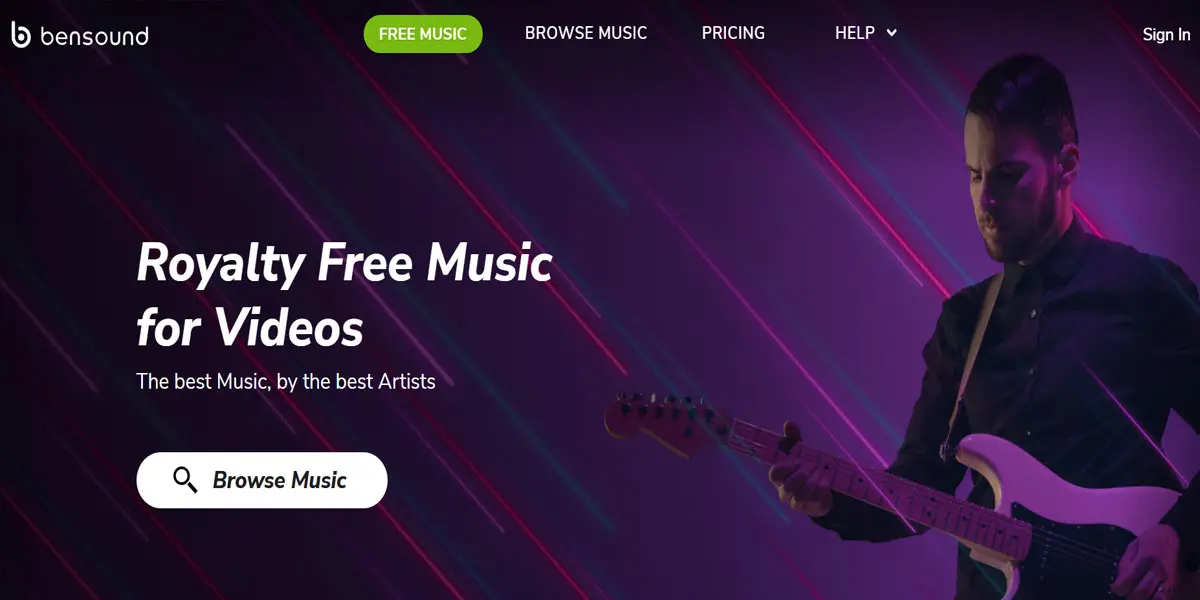The width and height of the screenshot is (1200, 600).
Task: Open the green FREE MUSIC page
Action: [x=423, y=34]
